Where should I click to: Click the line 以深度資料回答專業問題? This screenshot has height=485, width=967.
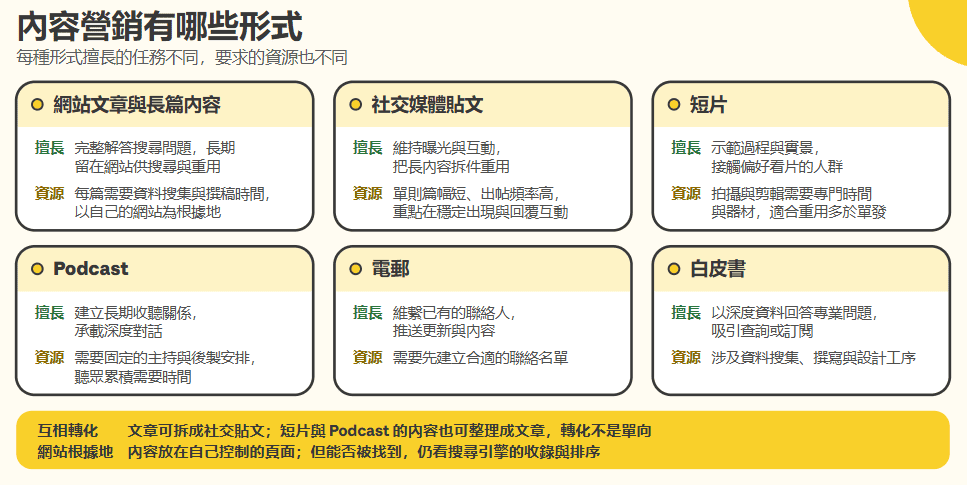pyautogui.click(x=791, y=313)
